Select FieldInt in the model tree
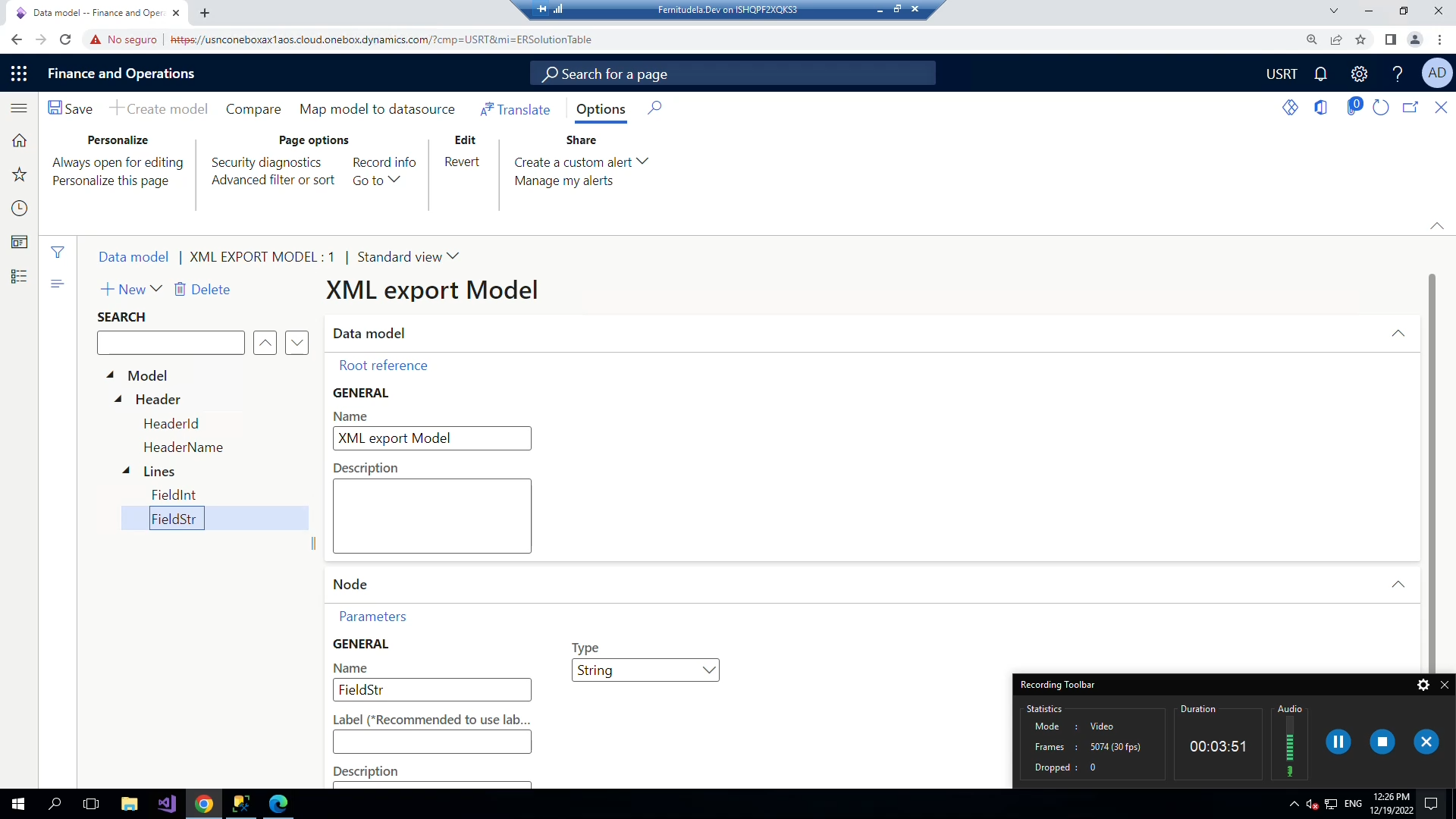The image size is (1456, 819). (x=174, y=494)
